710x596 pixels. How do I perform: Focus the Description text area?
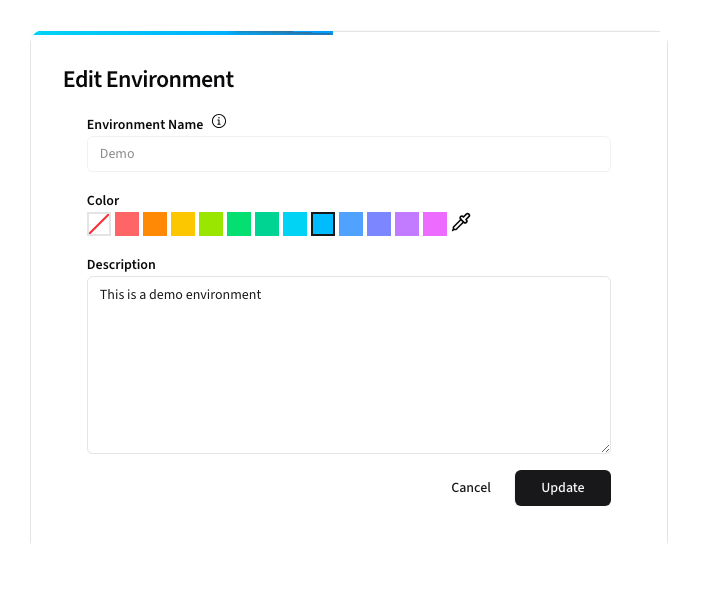point(348,365)
